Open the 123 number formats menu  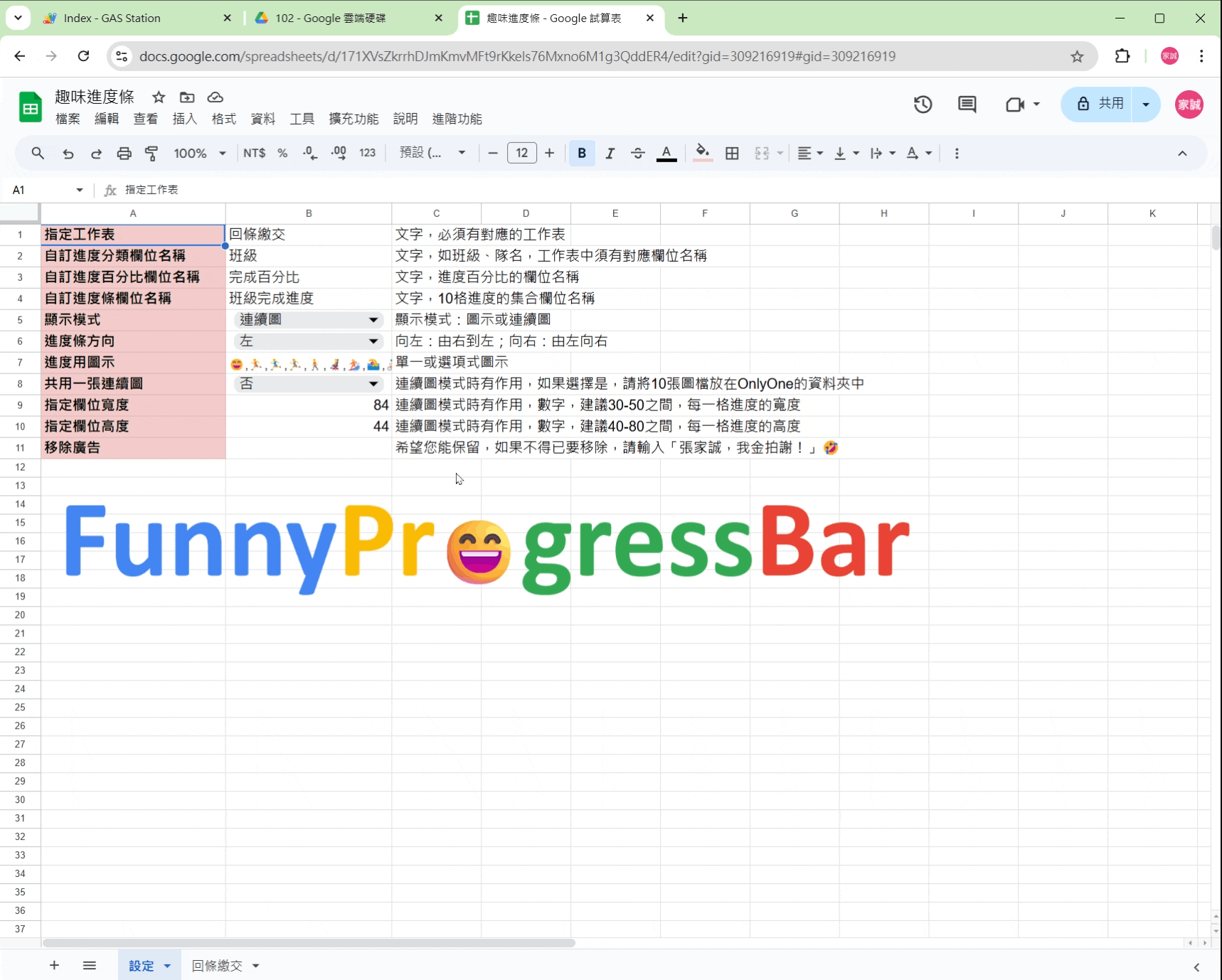pos(367,153)
